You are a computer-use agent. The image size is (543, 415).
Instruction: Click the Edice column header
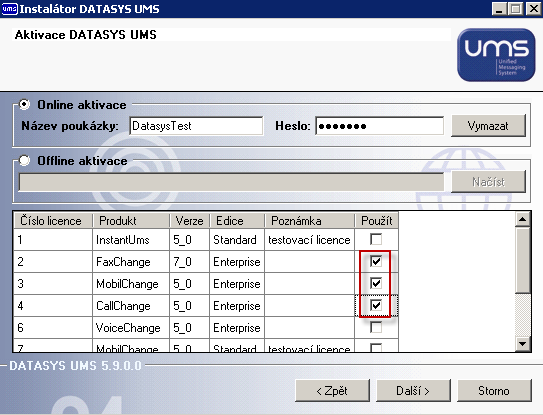coord(237,221)
